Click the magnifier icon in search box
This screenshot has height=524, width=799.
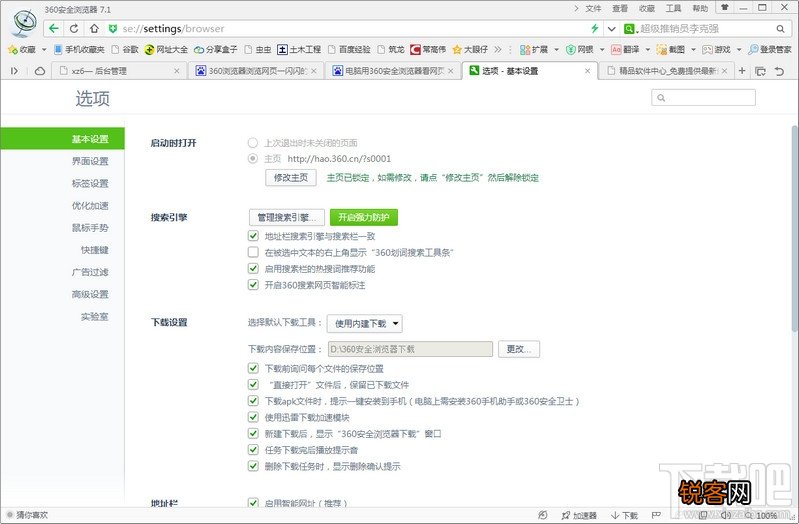pyautogui.click(x=780, y=29)
